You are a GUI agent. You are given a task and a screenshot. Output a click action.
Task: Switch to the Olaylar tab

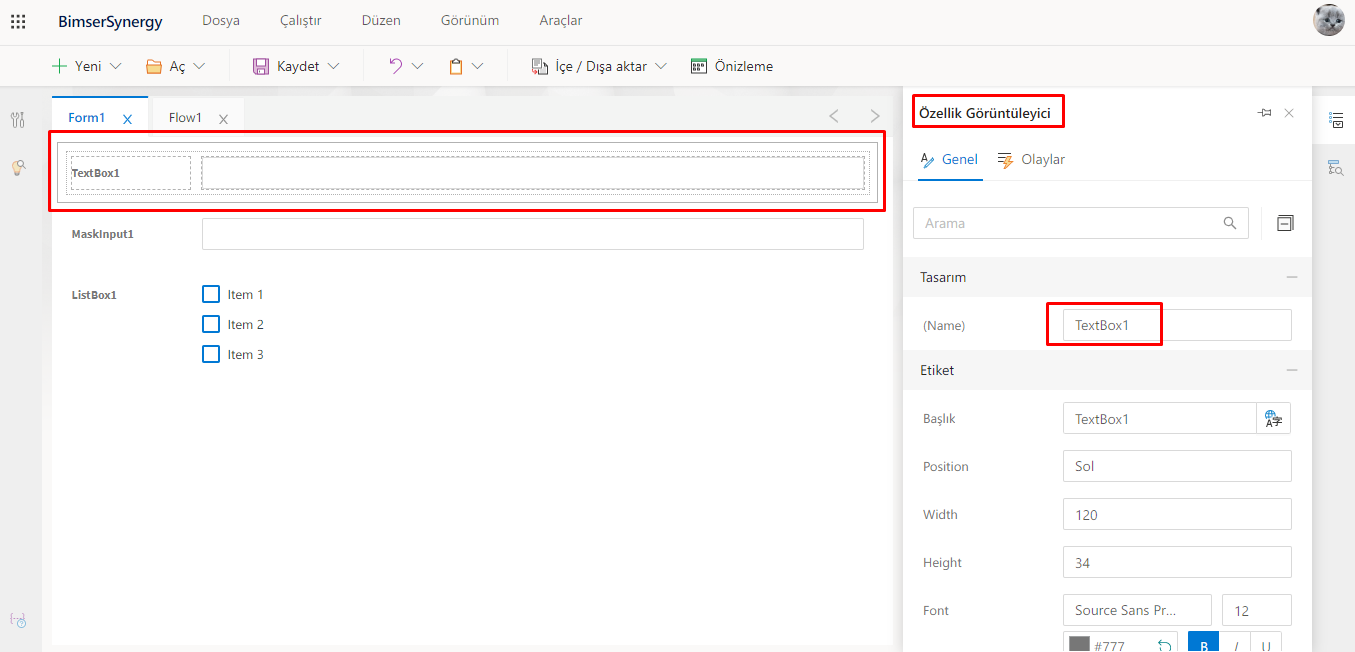point(1031,160)
